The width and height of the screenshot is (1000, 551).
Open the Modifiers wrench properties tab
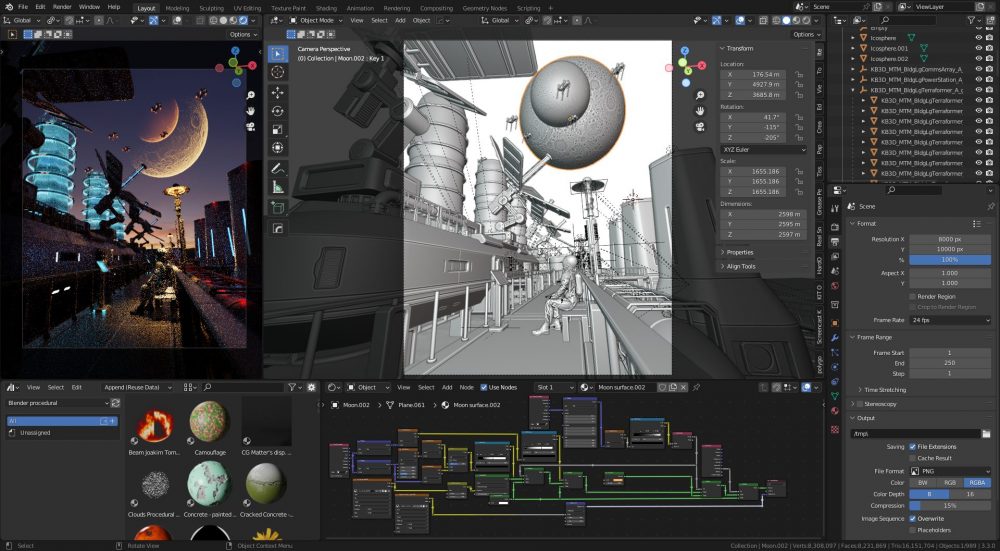[835, 337]
